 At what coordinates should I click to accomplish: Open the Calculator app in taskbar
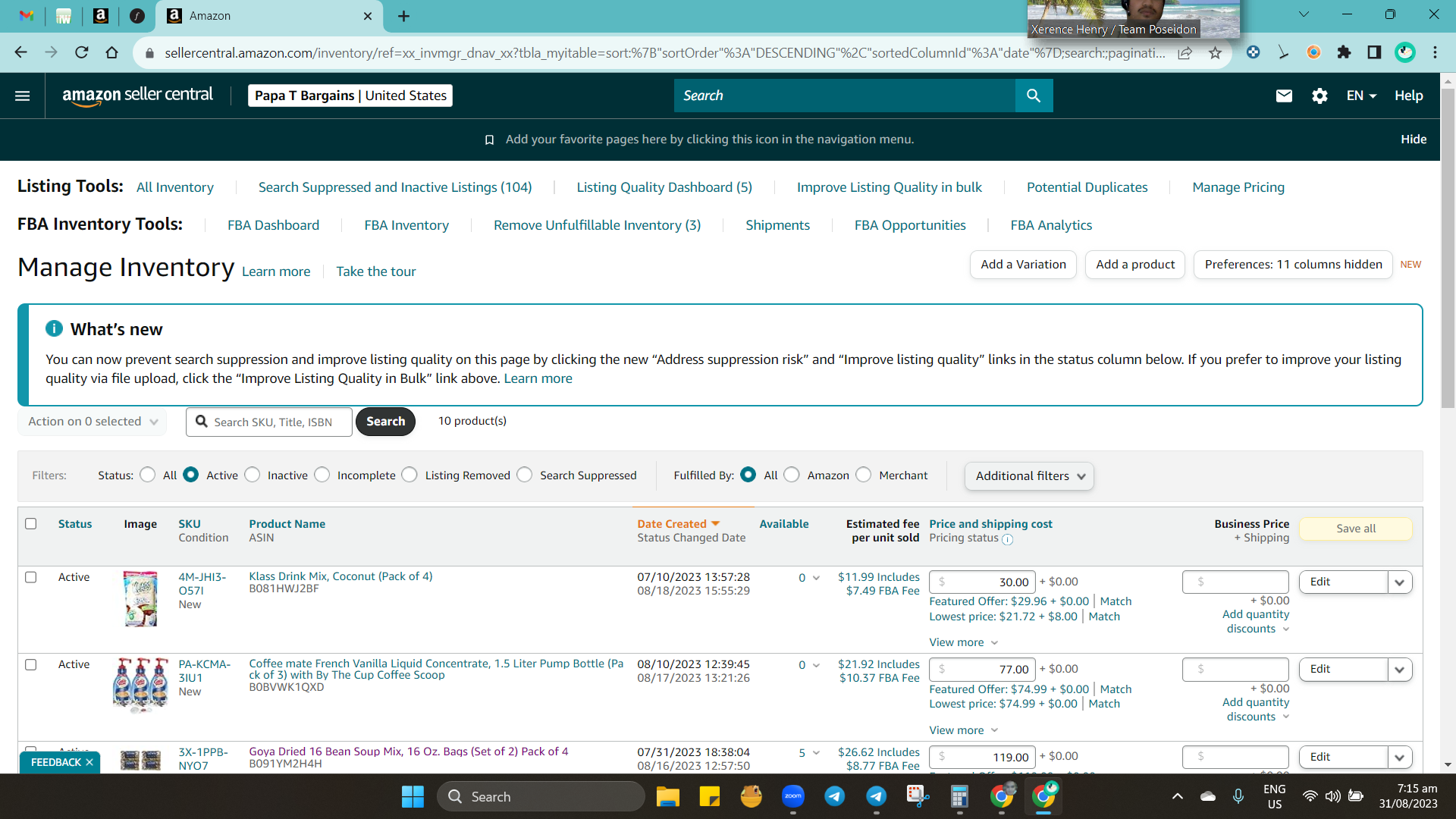(959, 796)
